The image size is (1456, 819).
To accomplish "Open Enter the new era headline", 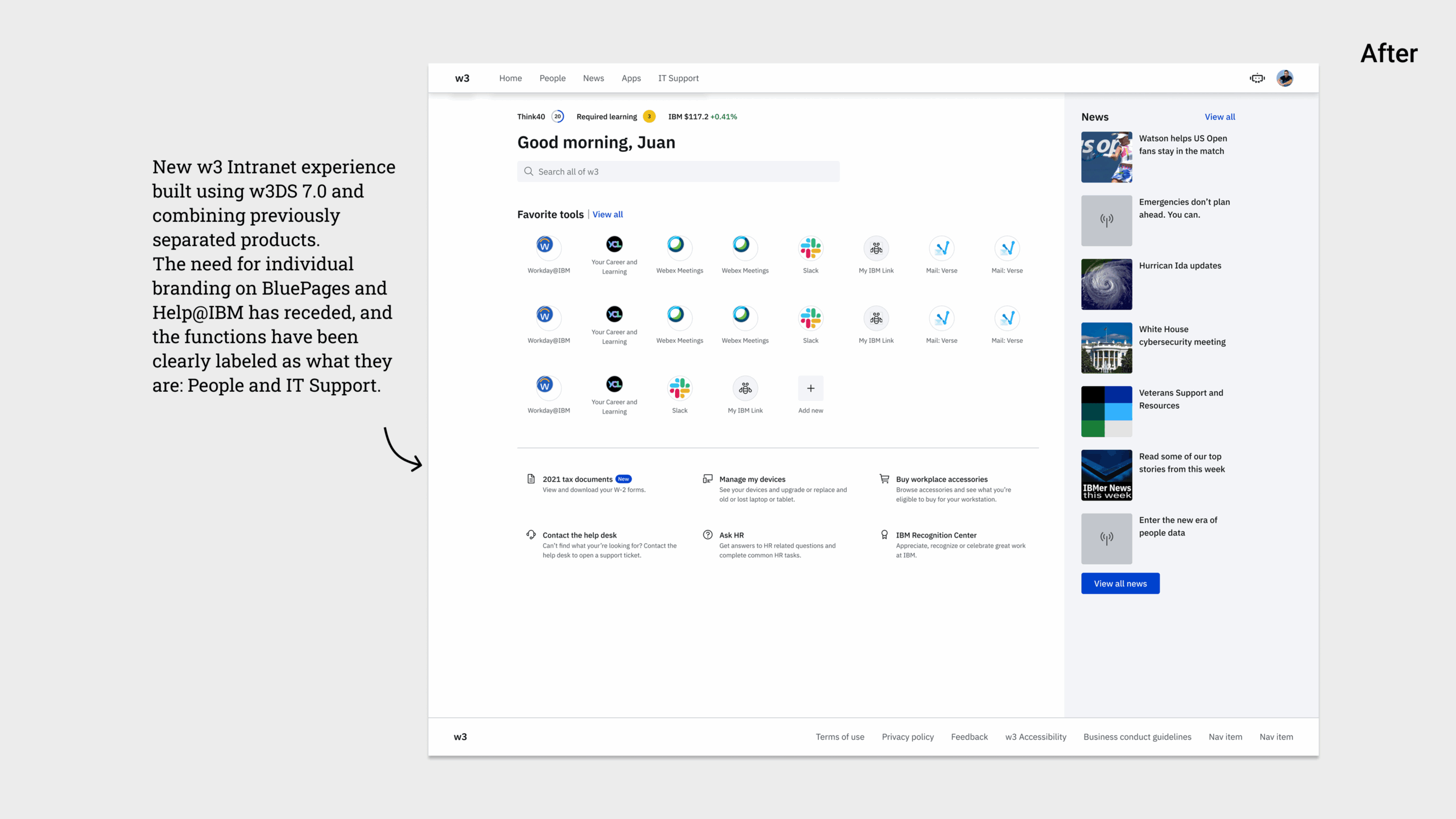I will [x=1178, y=526].
